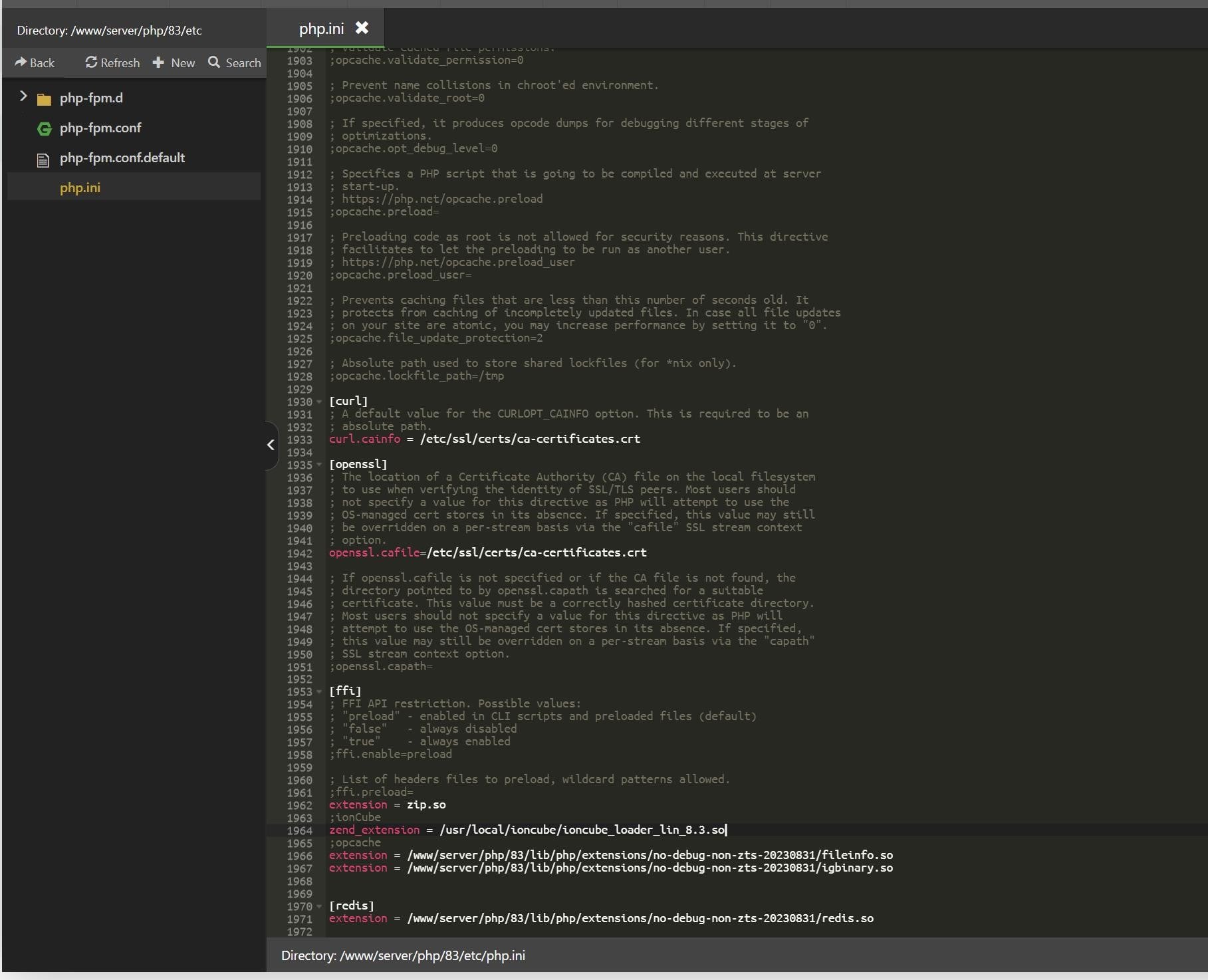Click the php-fpm.d folder icon
Screen dimensions: 1208x980
pos(44,99)
